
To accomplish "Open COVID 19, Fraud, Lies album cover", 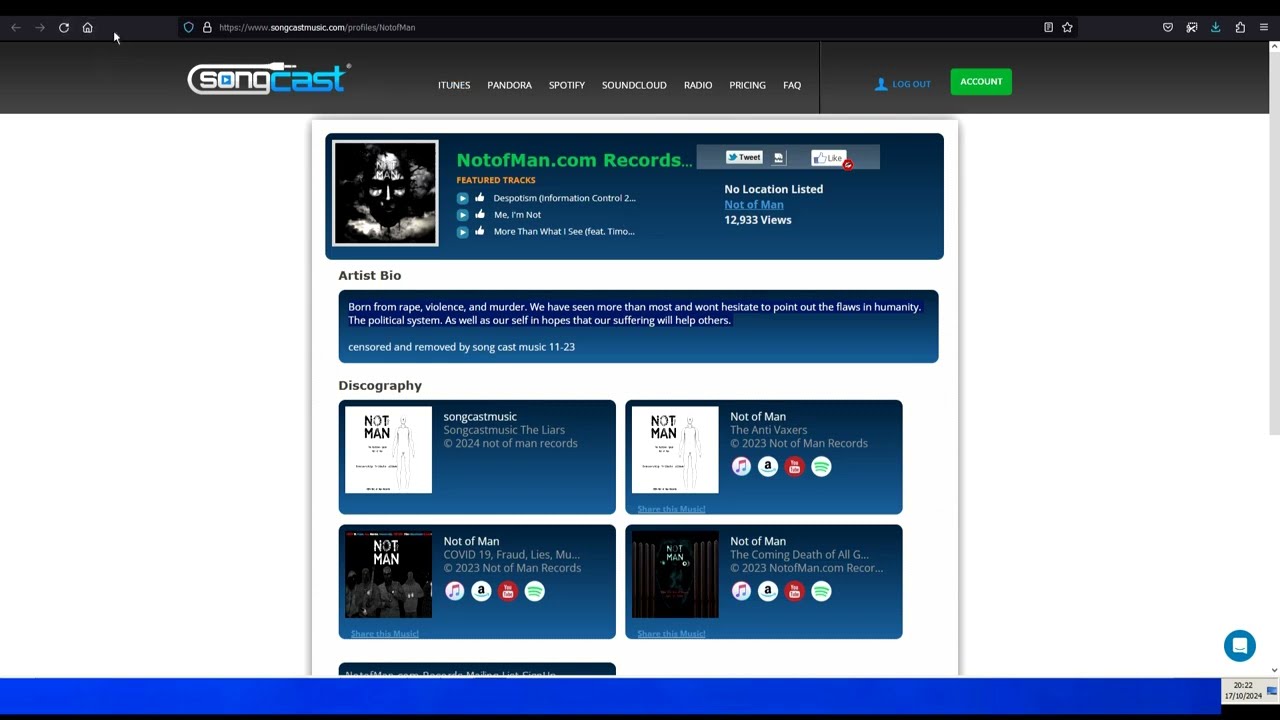I will [x=388, y=575].
